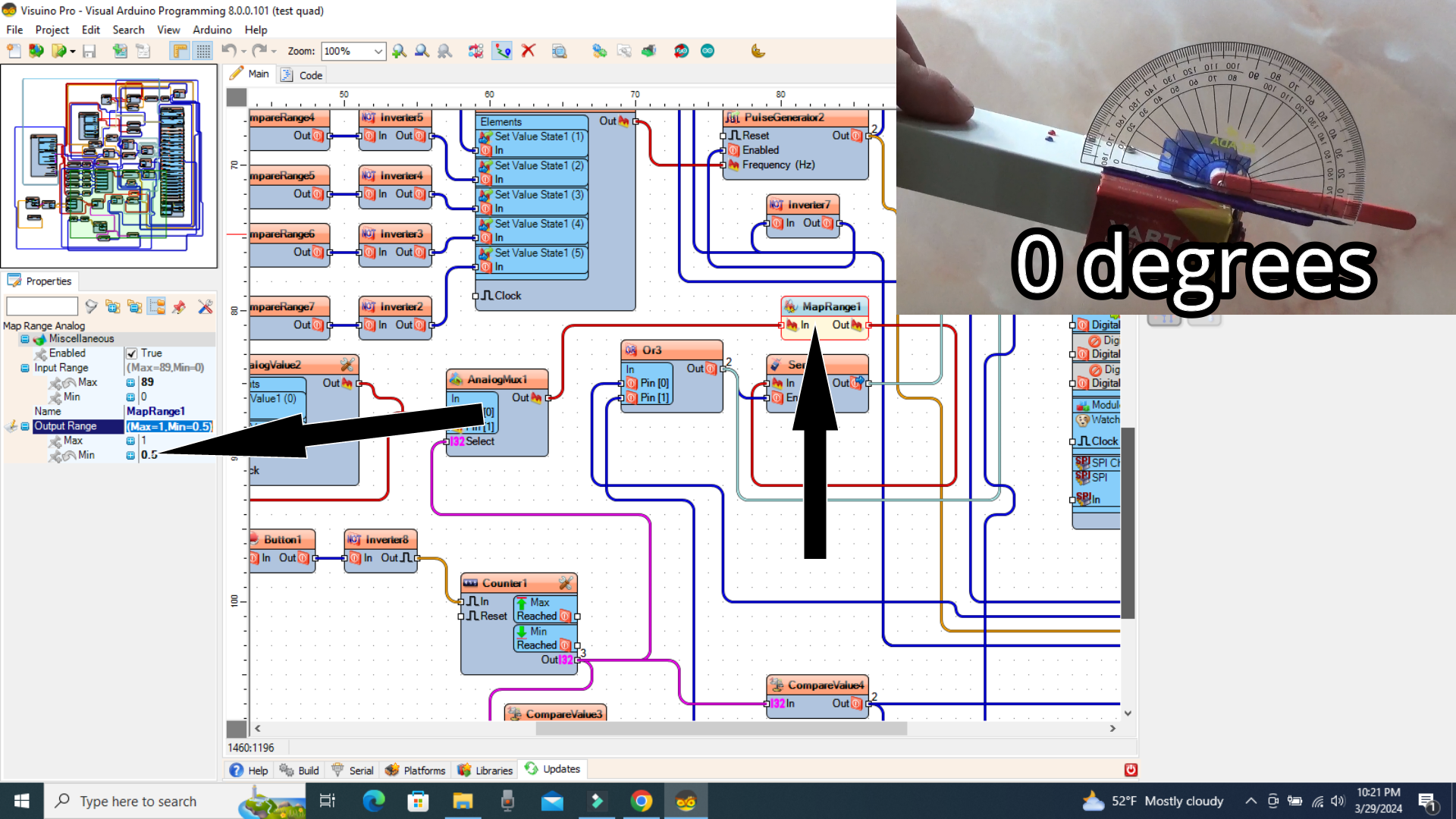Click the red and blue arrange-components icon
This screenshot has height=819, width=1456.
[x=475, y=51]
